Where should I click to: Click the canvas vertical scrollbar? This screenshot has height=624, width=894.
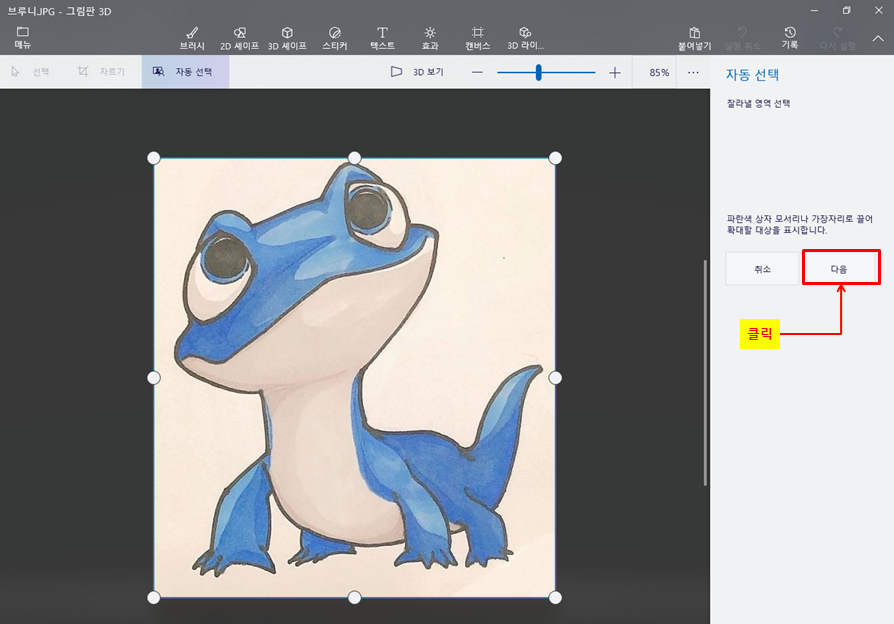(705, 373)
